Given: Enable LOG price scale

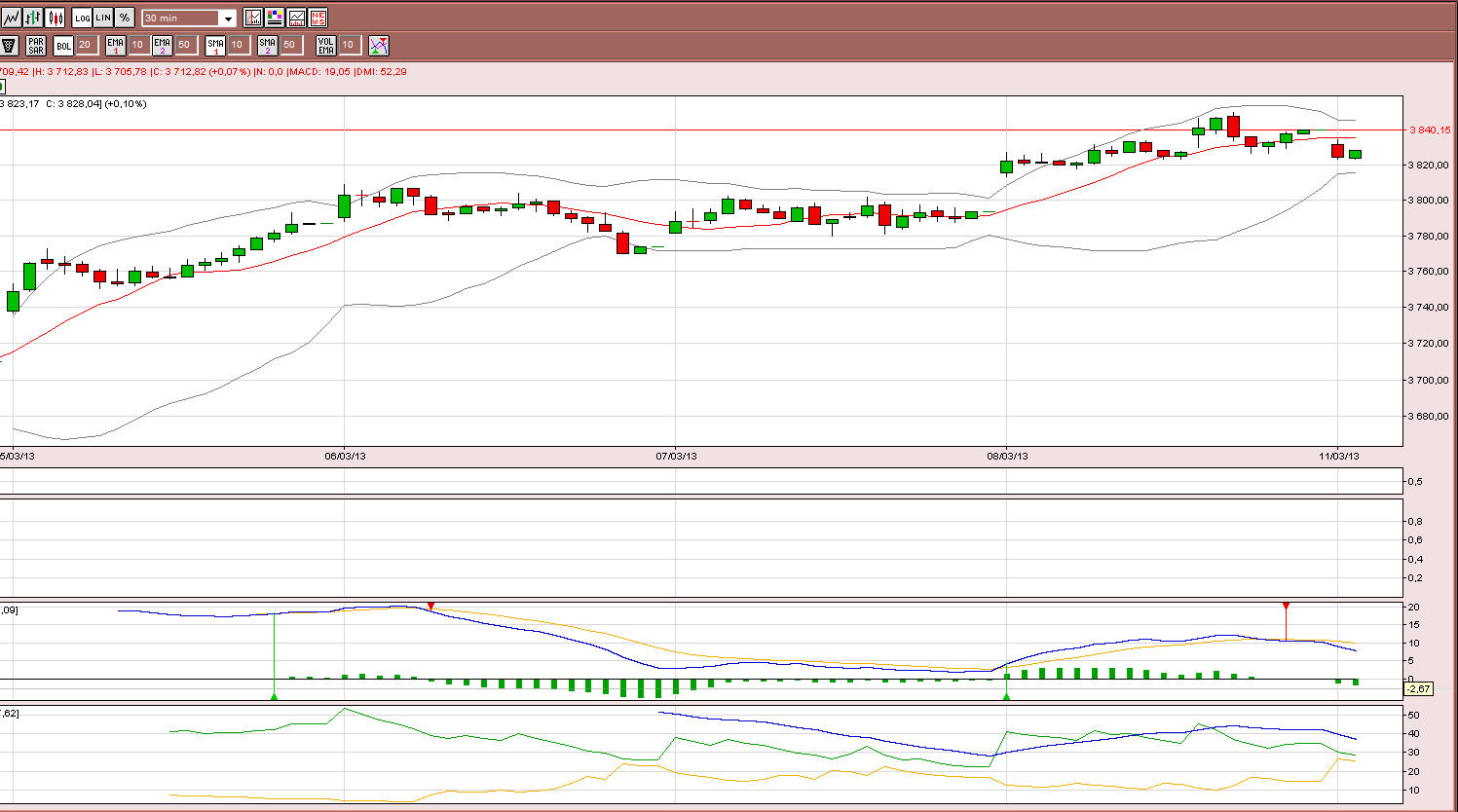Looking at the screenshot, I should (82, 18).
